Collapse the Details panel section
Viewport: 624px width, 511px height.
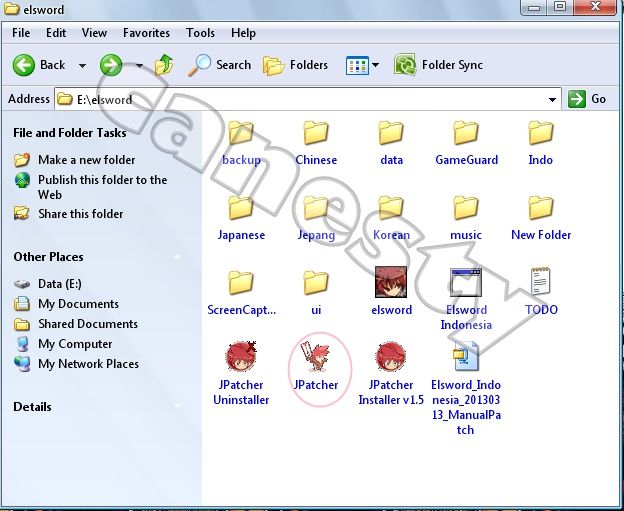[x=178, y=407]
